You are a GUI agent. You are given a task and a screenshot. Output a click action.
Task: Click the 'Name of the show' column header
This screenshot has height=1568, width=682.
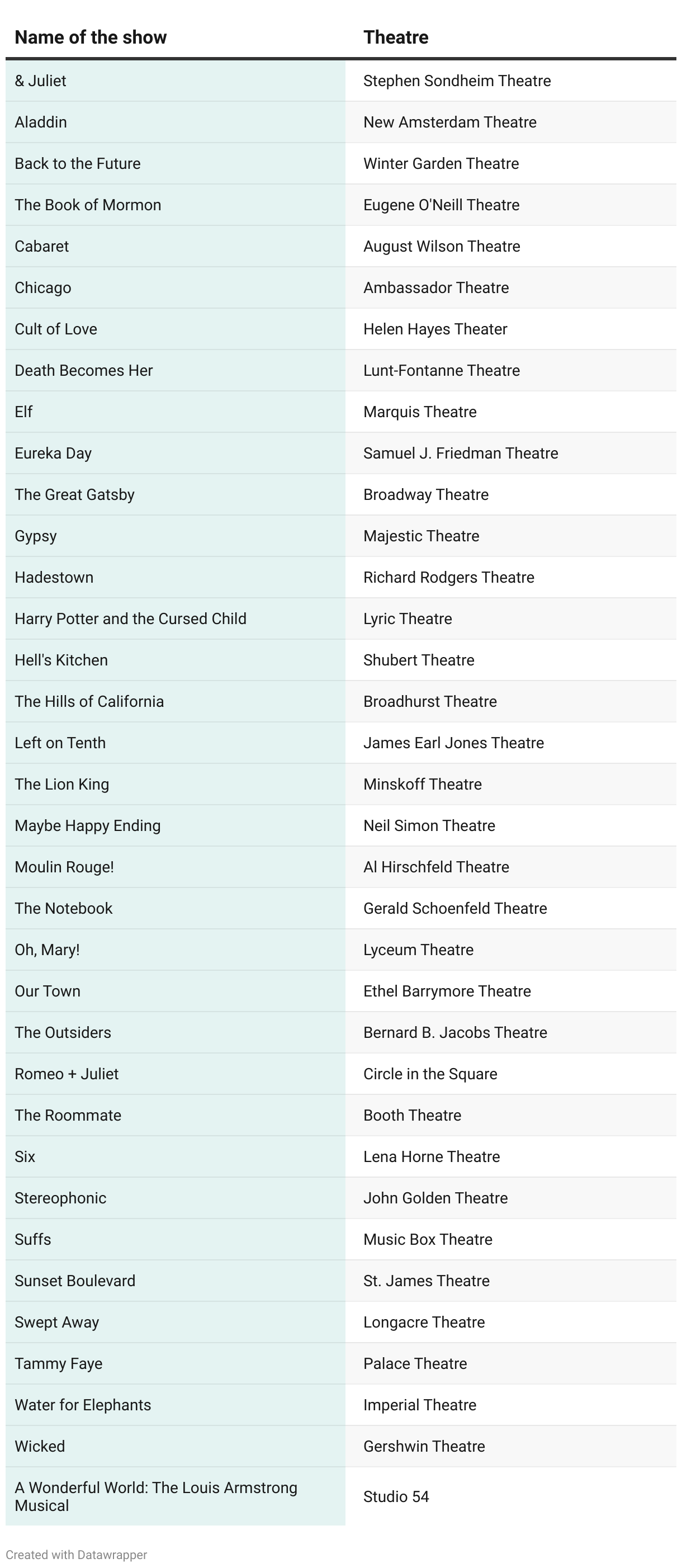coord(91,37)
